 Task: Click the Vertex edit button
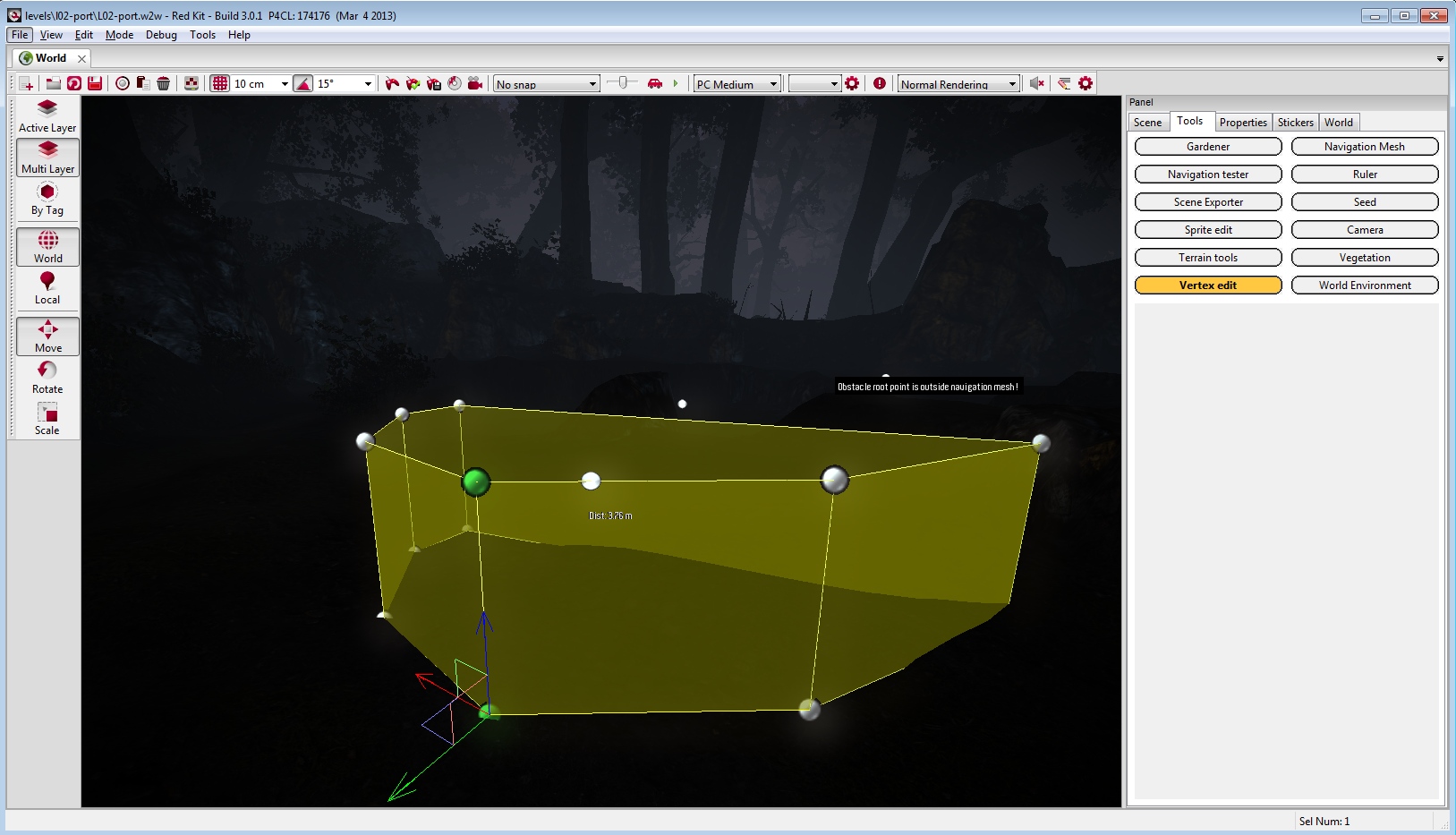pos(1208,285)
